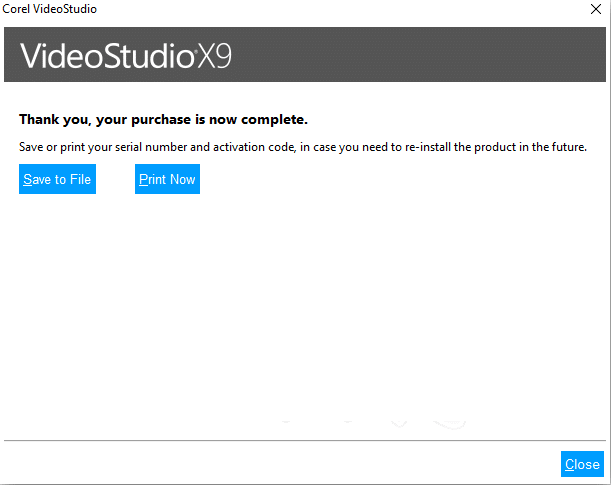Screen dimensions: 611x485
Task: Print the serial number with Print Now
Action: pyautogui.click(x=167, y=179)
